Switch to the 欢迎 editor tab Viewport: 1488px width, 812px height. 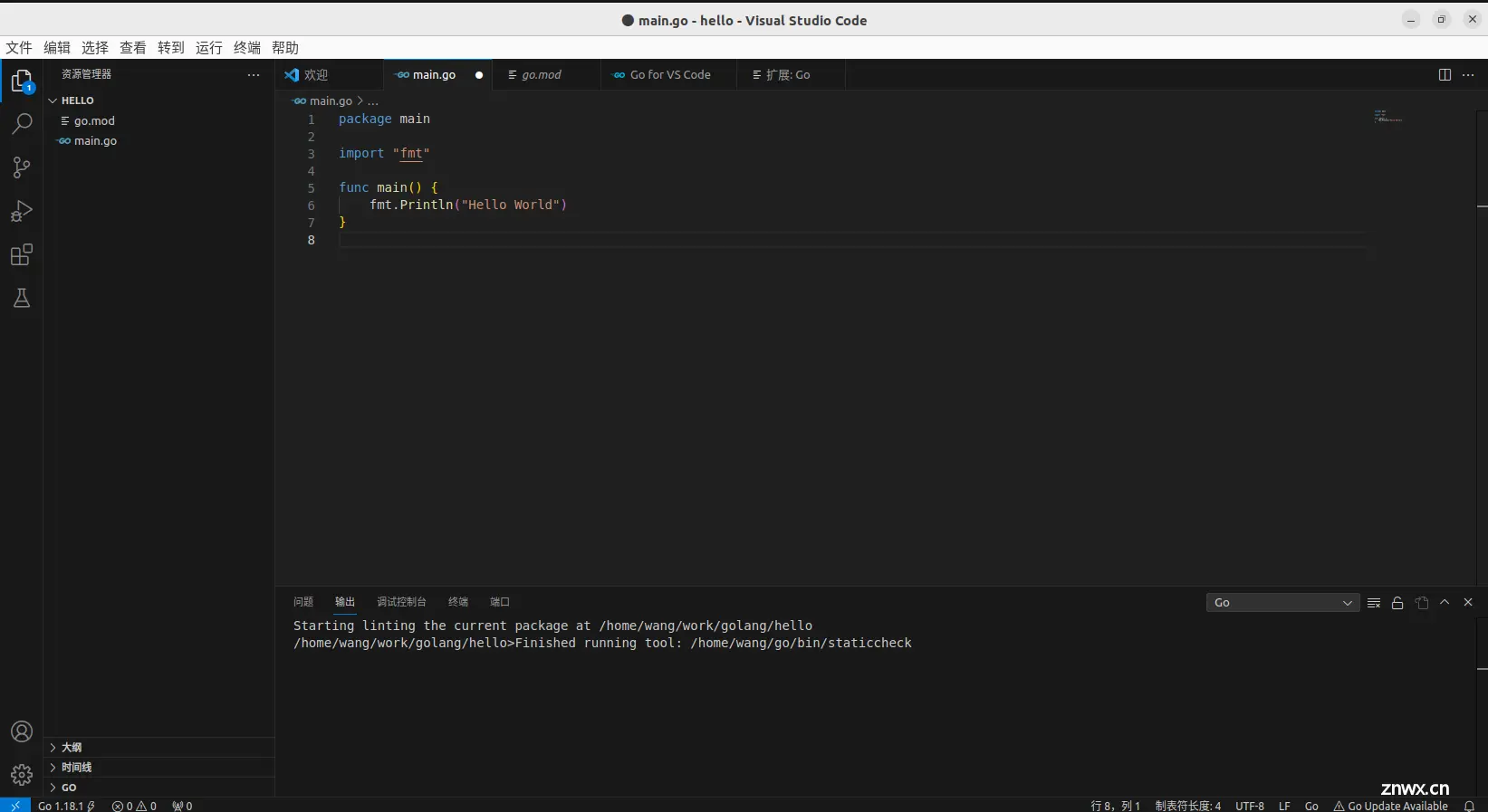click(330, 75)
